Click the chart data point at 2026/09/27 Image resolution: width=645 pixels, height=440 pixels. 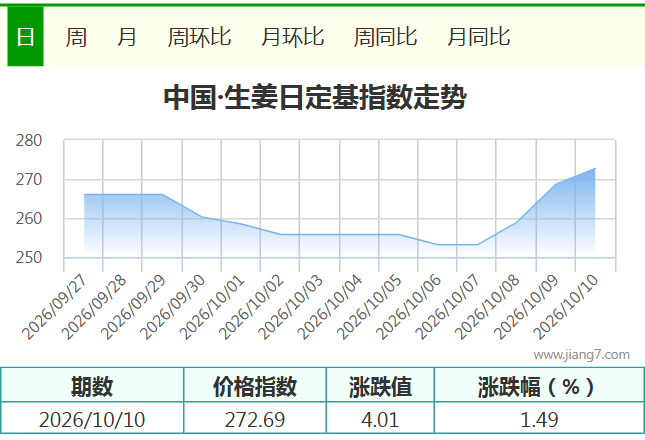(x=84, y=194)
